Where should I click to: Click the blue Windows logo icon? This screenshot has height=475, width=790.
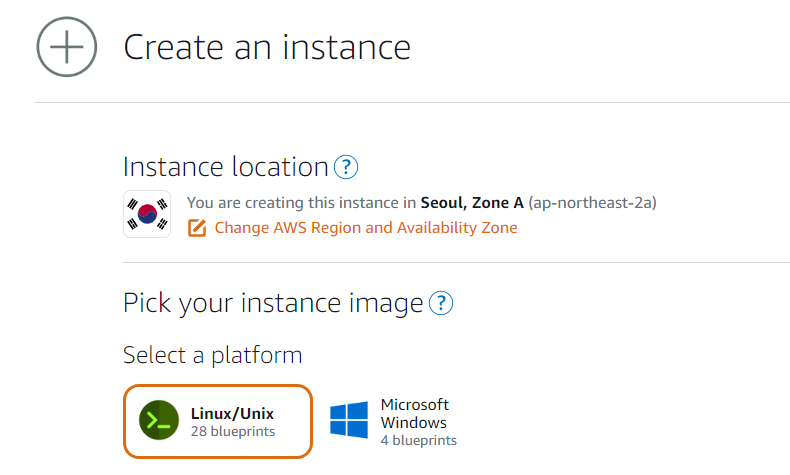point(349,420)
